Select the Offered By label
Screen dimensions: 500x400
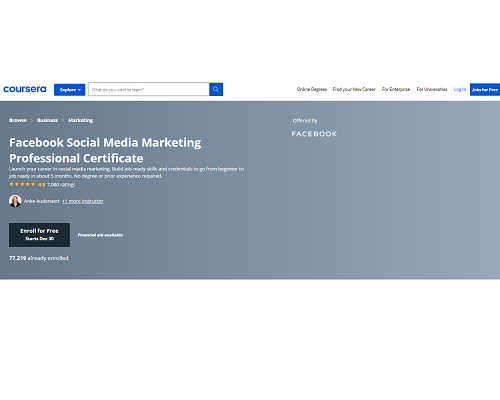tap(305, 121)
